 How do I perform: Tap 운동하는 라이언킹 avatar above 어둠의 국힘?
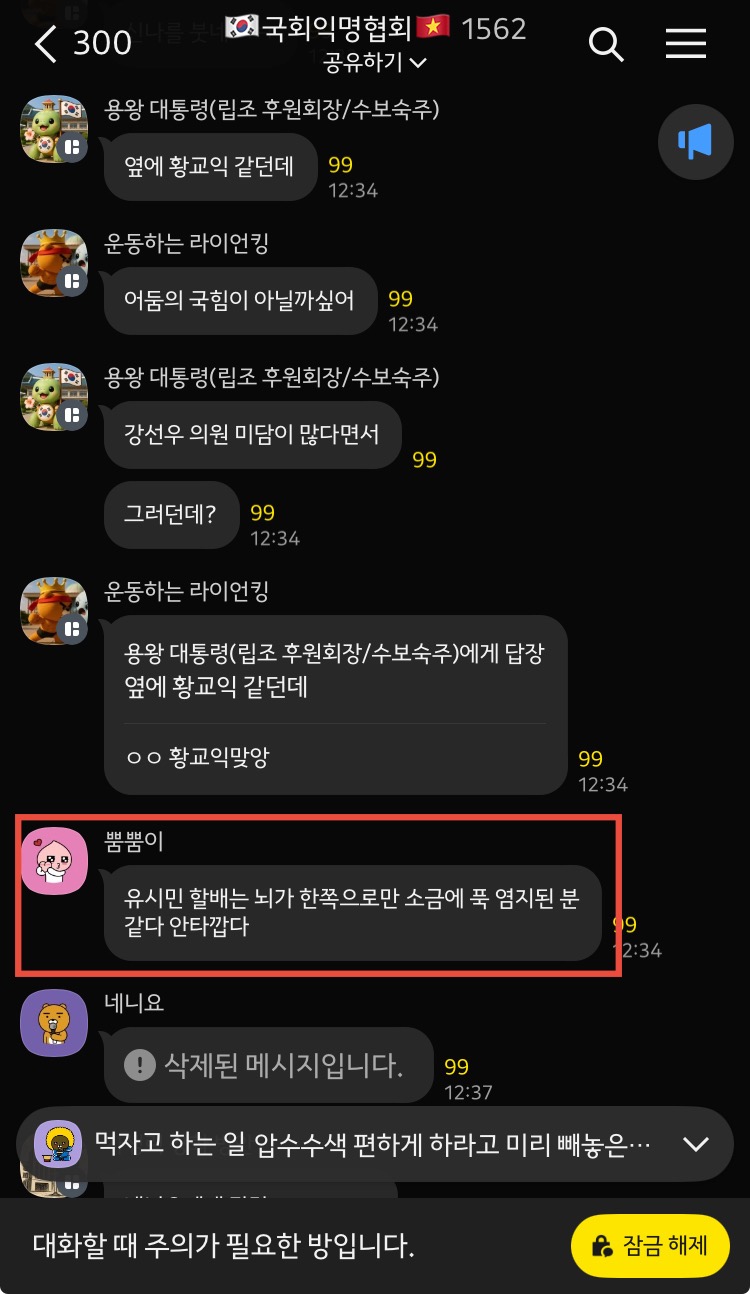click(54, 263)
